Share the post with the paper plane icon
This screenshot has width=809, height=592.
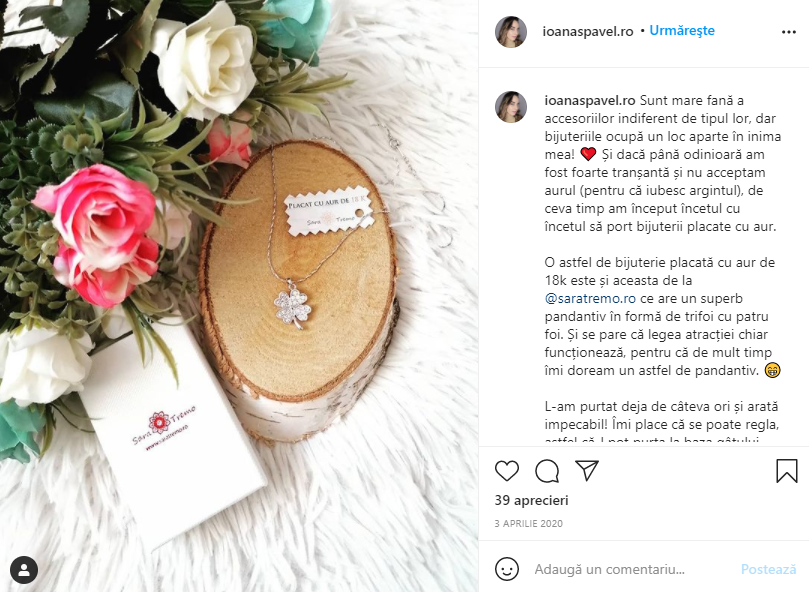[x=587, y=470]
